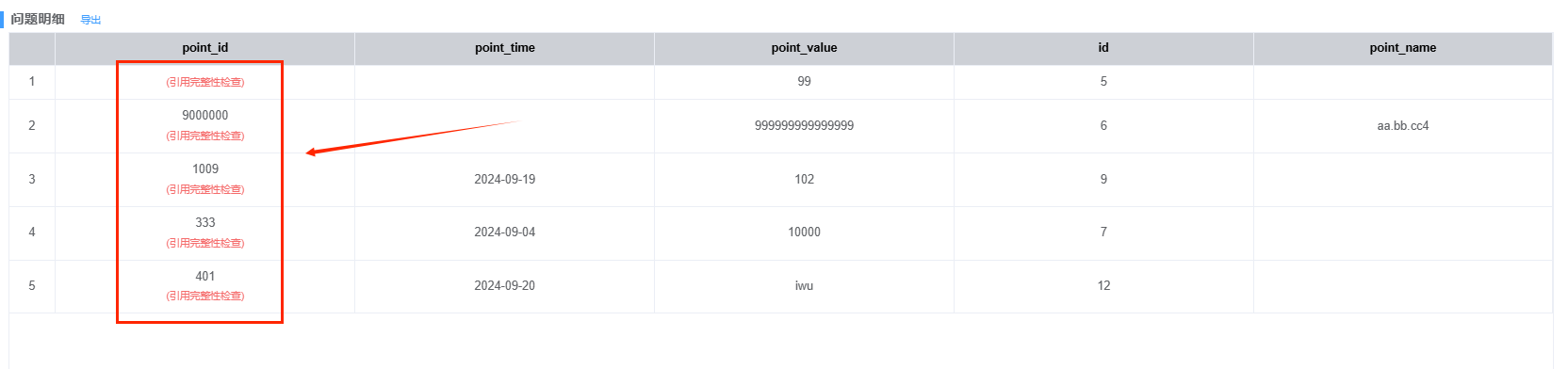Click the row number 5 cell
This screenshot has width=1568, height=369.
[x=32, y=285]
